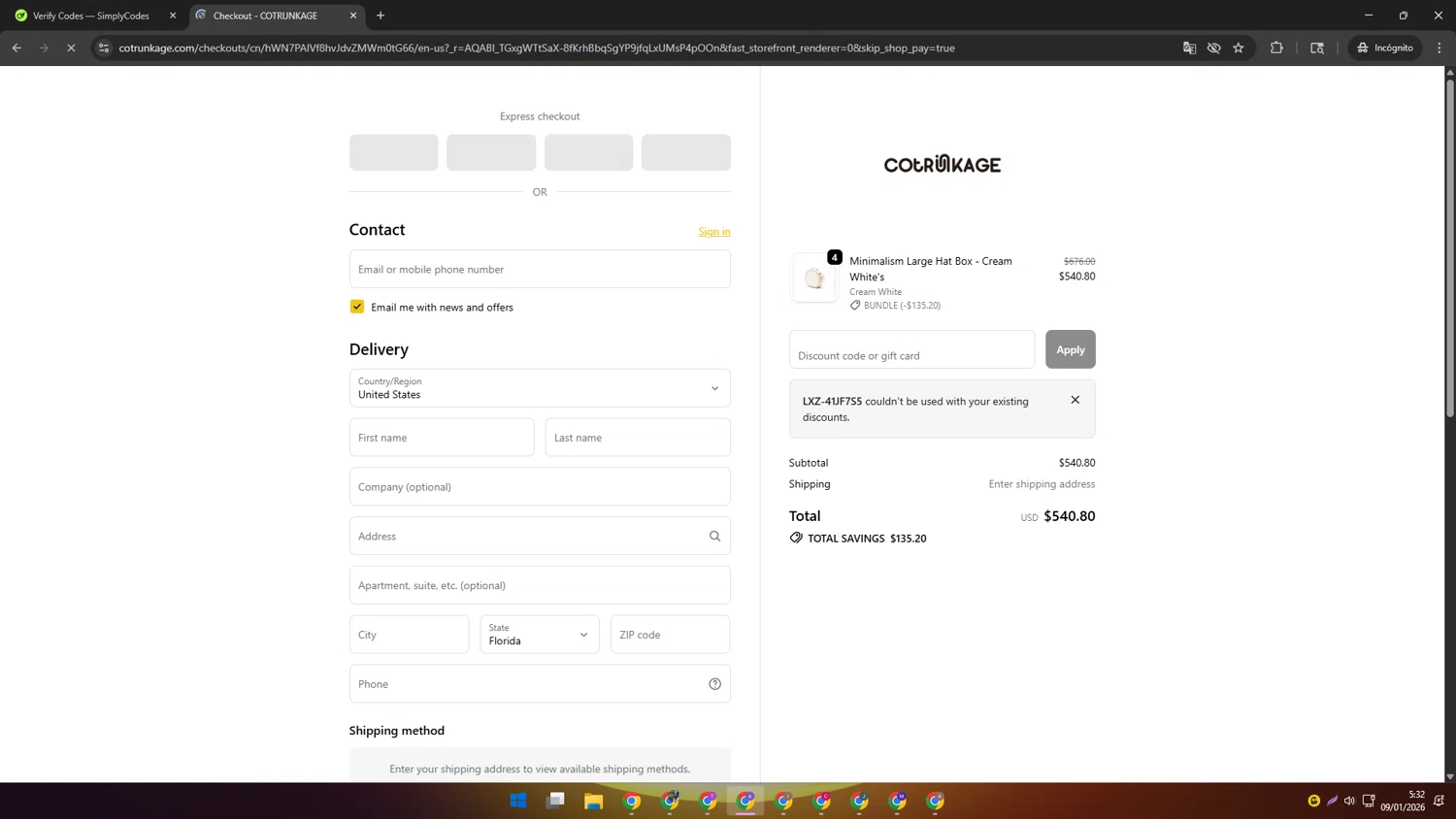Click the volume speaker tray icon
The image size is (1456, 819).
tap(1349, 801)
